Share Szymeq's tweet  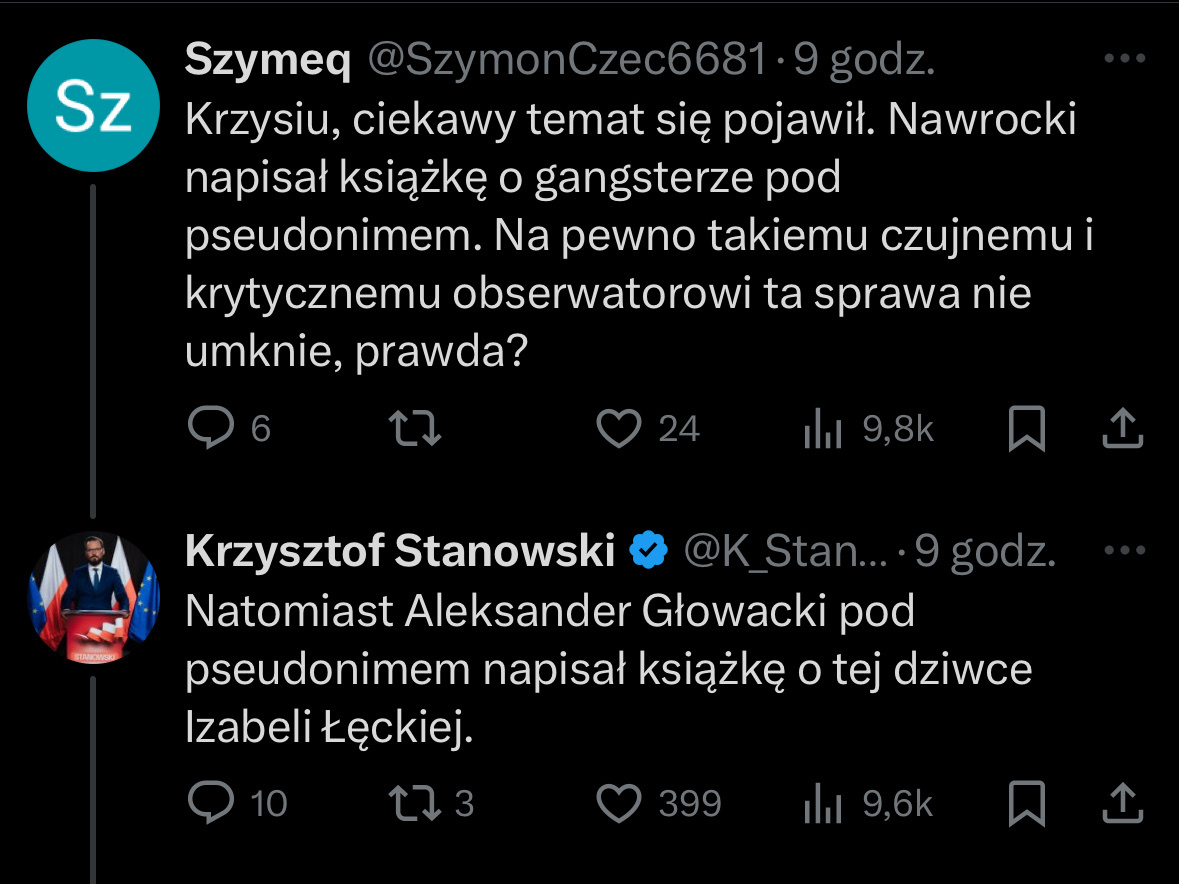[x=1122, y=429]
